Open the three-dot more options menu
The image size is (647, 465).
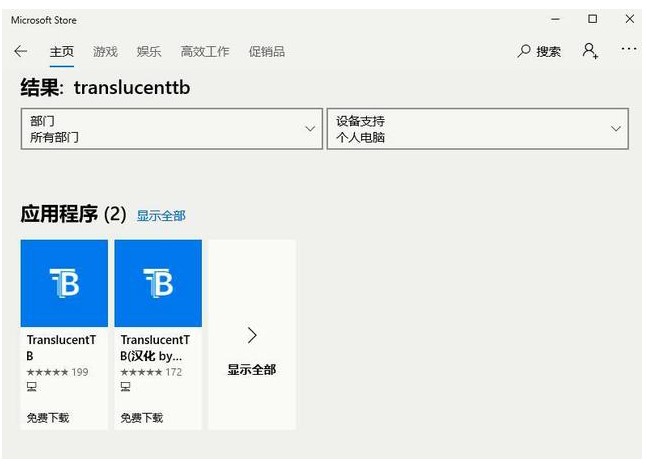click(x=628, y=49)
